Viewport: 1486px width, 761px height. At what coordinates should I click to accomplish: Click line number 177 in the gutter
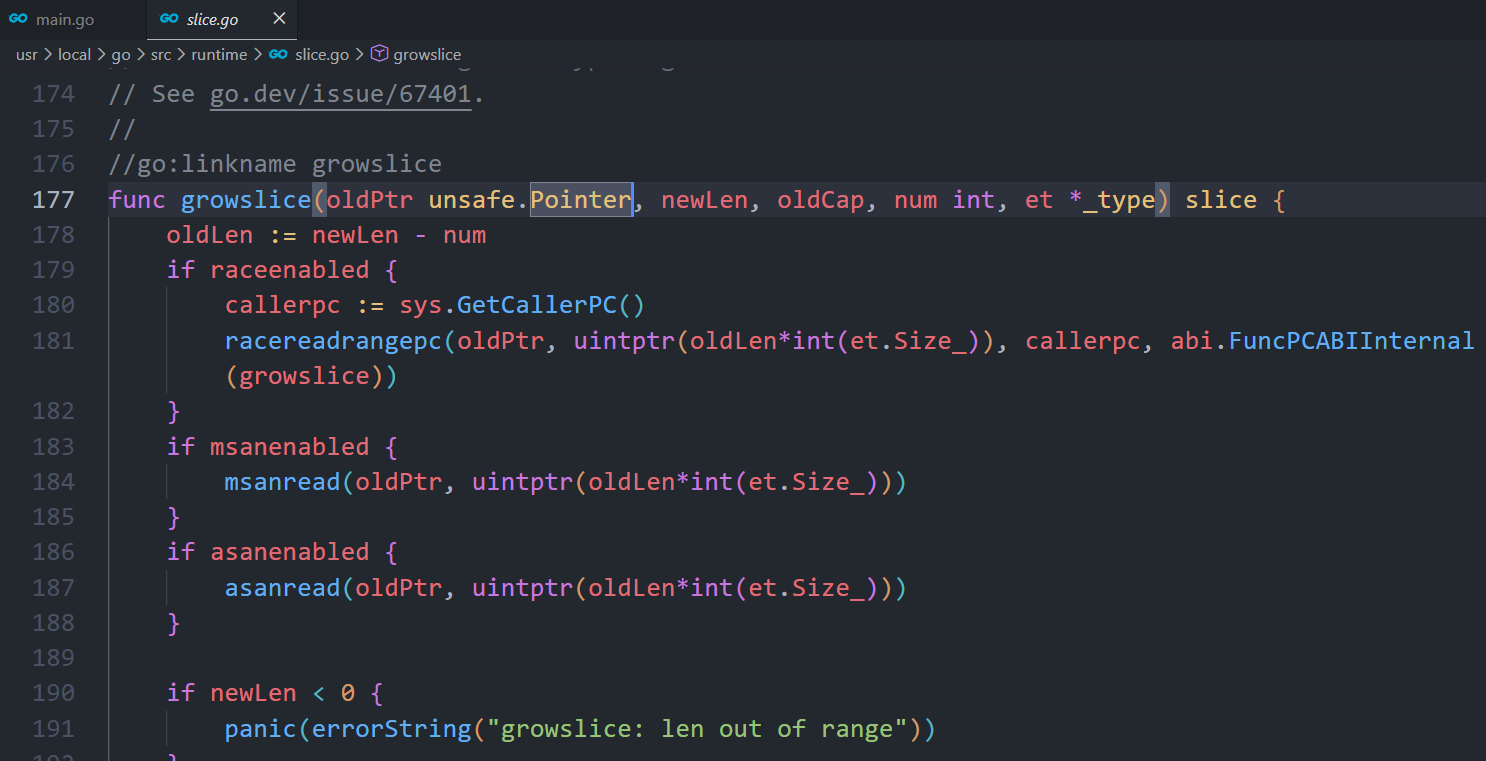[x=54, y=200]
